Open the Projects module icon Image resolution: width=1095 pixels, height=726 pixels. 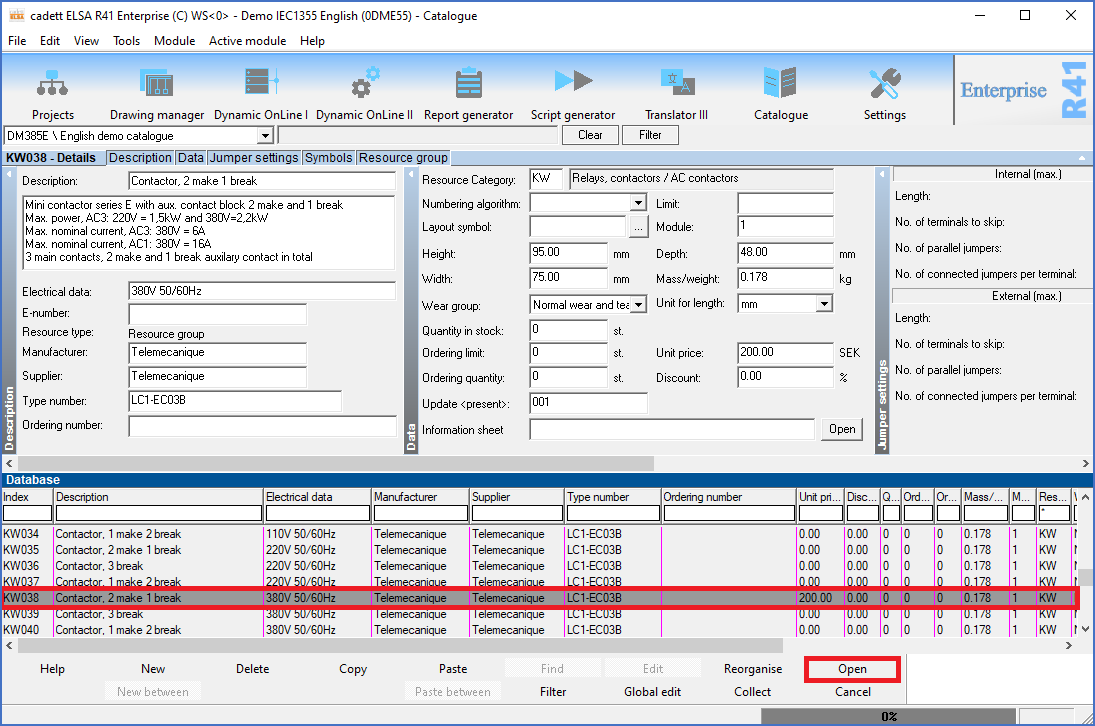point(52,83)
